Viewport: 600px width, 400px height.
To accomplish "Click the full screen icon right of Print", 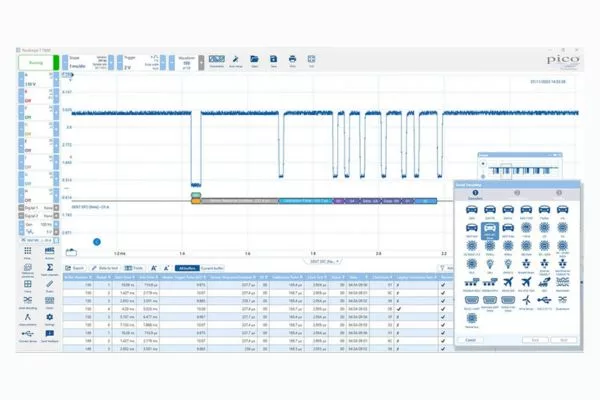I will pos(311,61).
